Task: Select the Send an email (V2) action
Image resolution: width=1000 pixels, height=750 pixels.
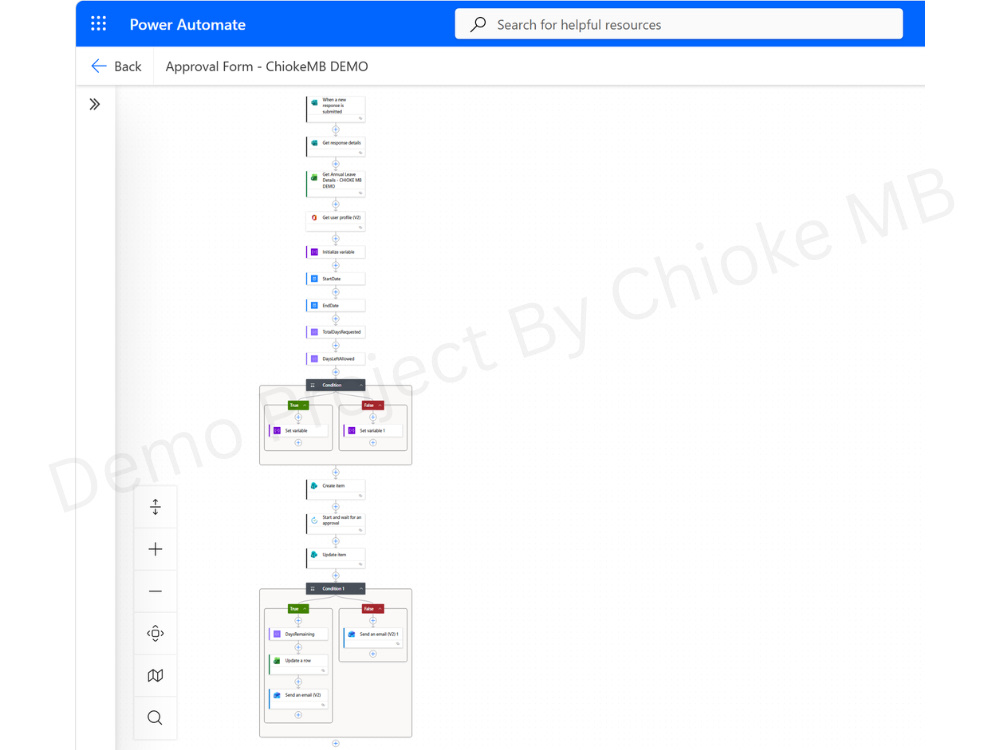Action: pos(298,699)
